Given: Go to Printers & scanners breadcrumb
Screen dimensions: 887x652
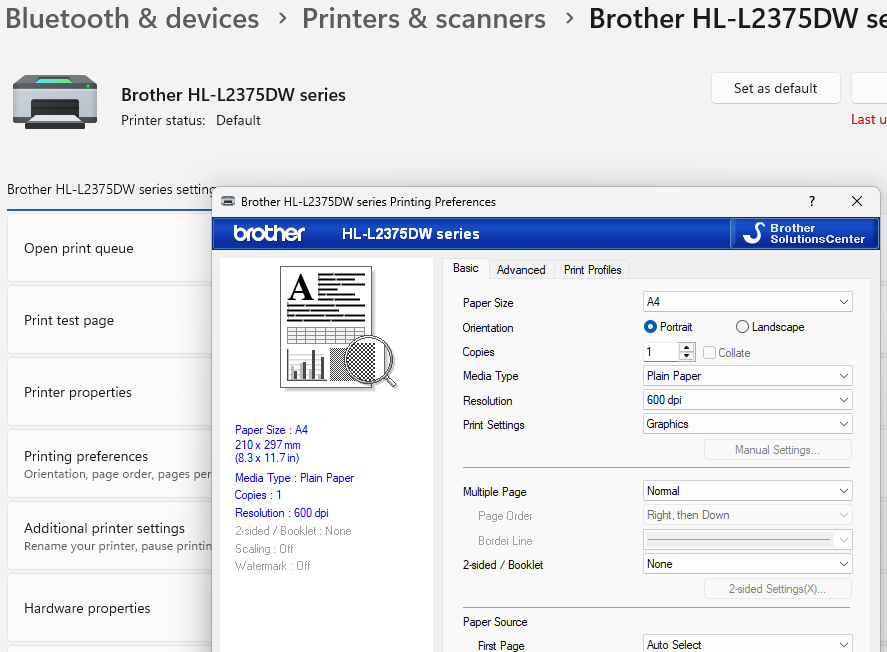Looking at the screenshot, I should pos(424,19).
